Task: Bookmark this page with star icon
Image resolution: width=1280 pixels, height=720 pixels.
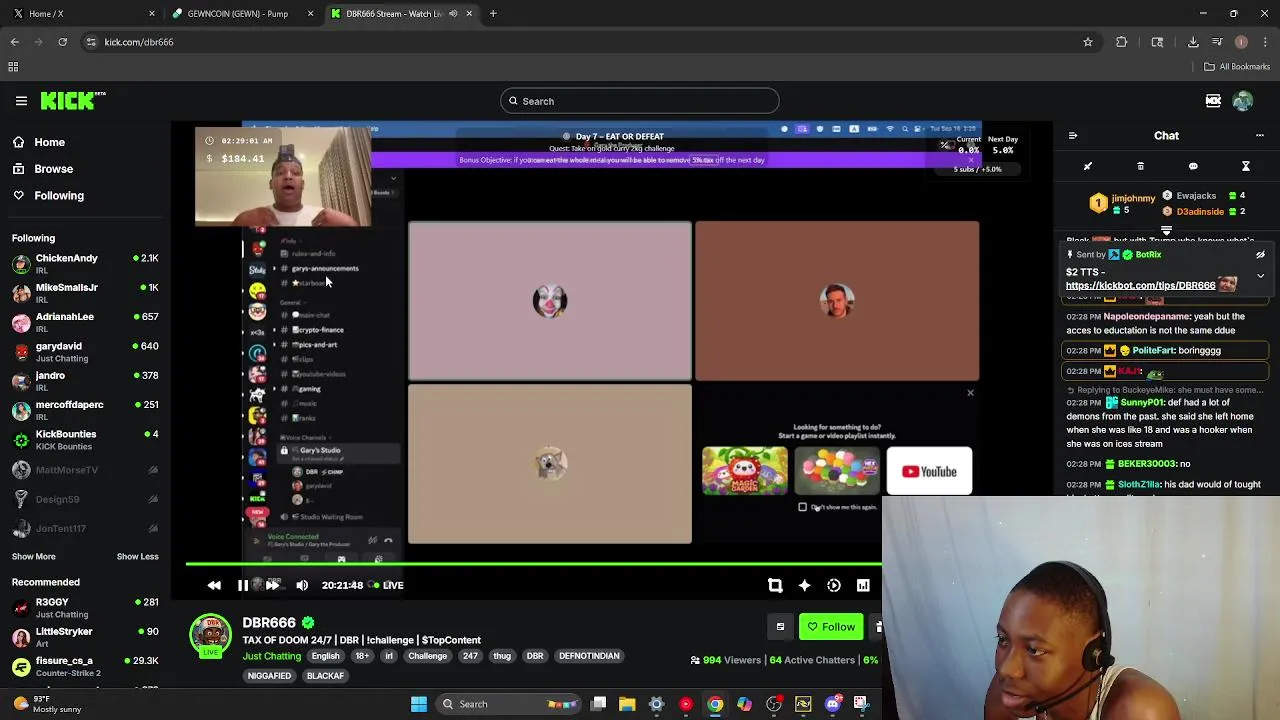Action: 1088,42
